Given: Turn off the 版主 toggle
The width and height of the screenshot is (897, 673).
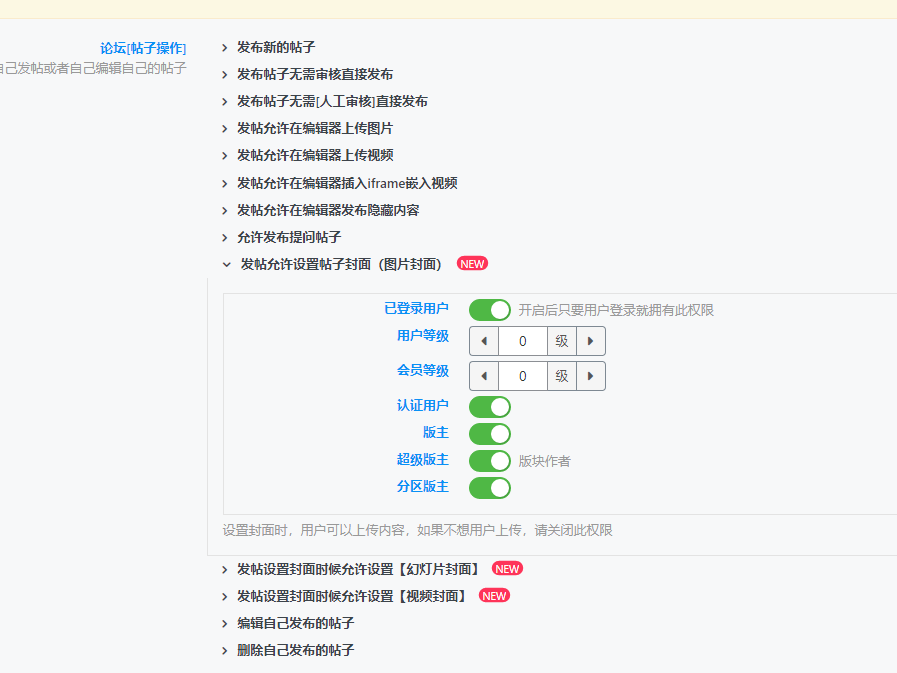Looking at the screenshot, I should pos(489,433).
